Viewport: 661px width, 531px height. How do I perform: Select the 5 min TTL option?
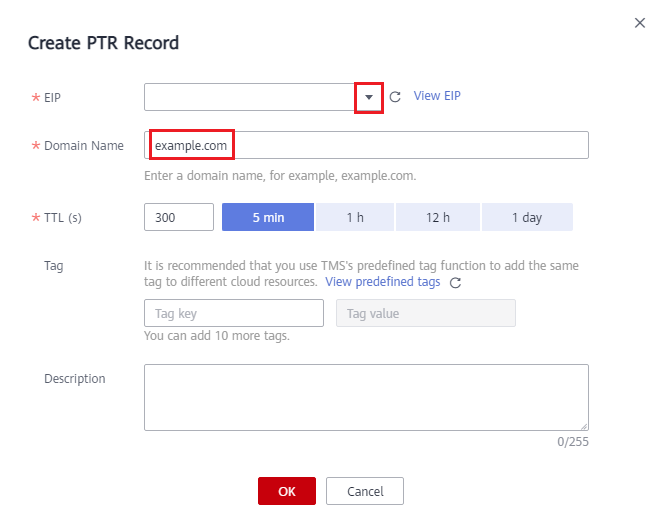click(268, 217)
